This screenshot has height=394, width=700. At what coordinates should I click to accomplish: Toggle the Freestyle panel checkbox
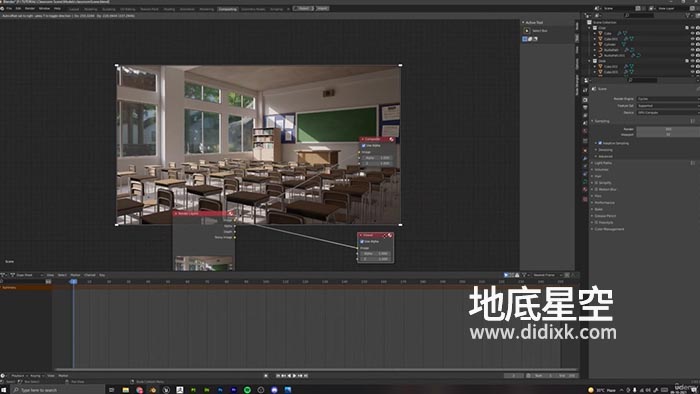coord(596,223)
